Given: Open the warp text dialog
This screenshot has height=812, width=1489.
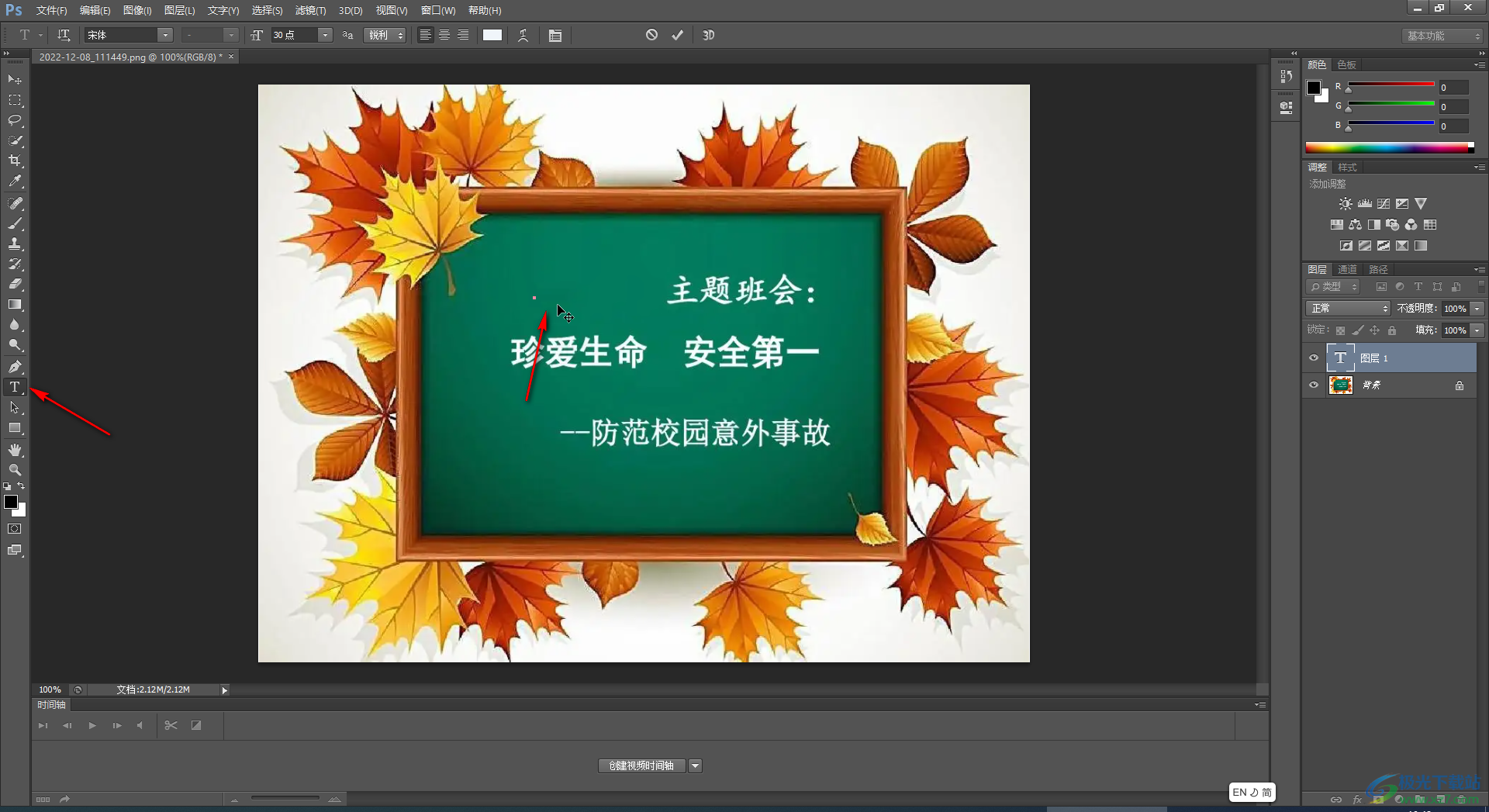Looking at the screenshot, I should (x=523, y=35).
